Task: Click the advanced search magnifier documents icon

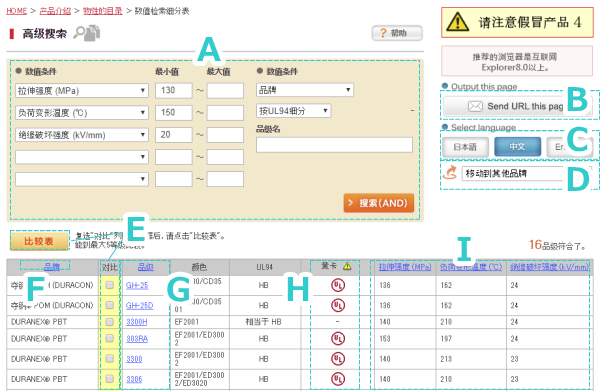Action: [x=87, y=33]
